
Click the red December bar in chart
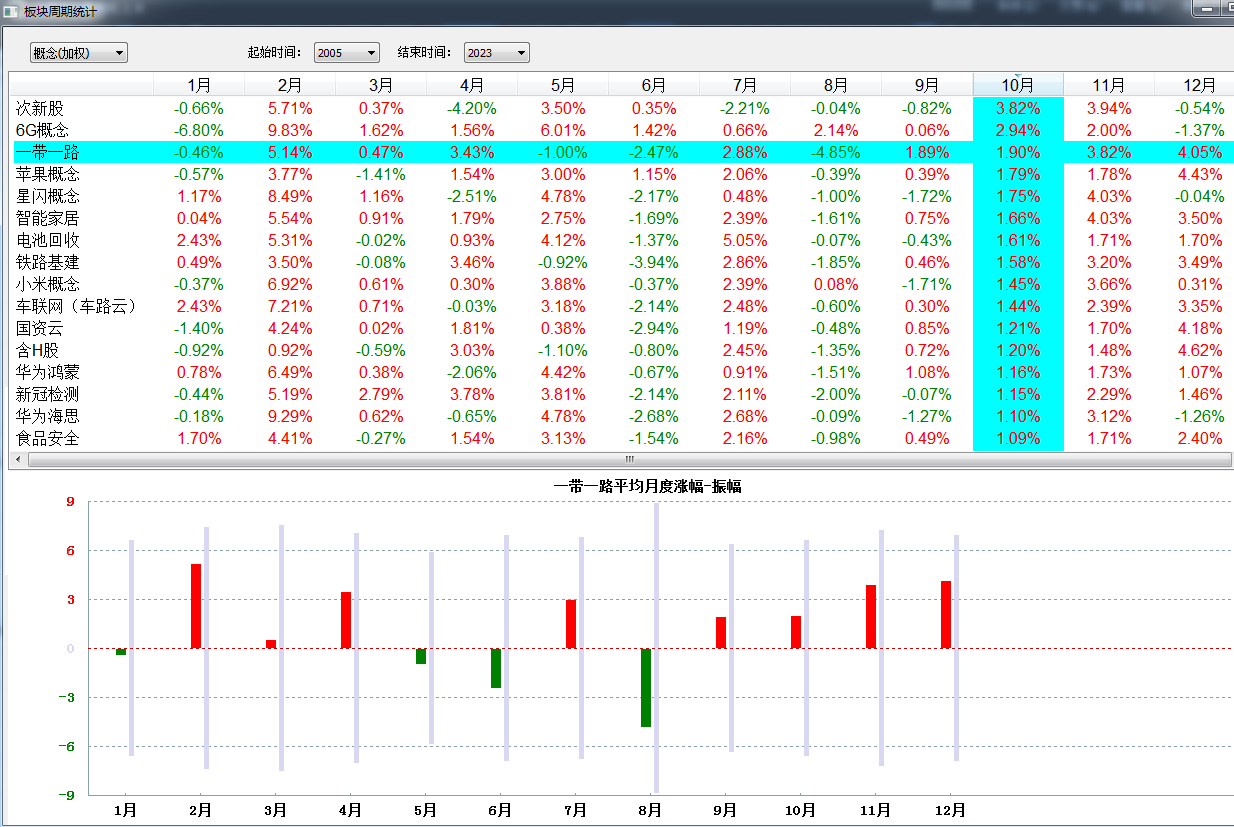[946, 615]
